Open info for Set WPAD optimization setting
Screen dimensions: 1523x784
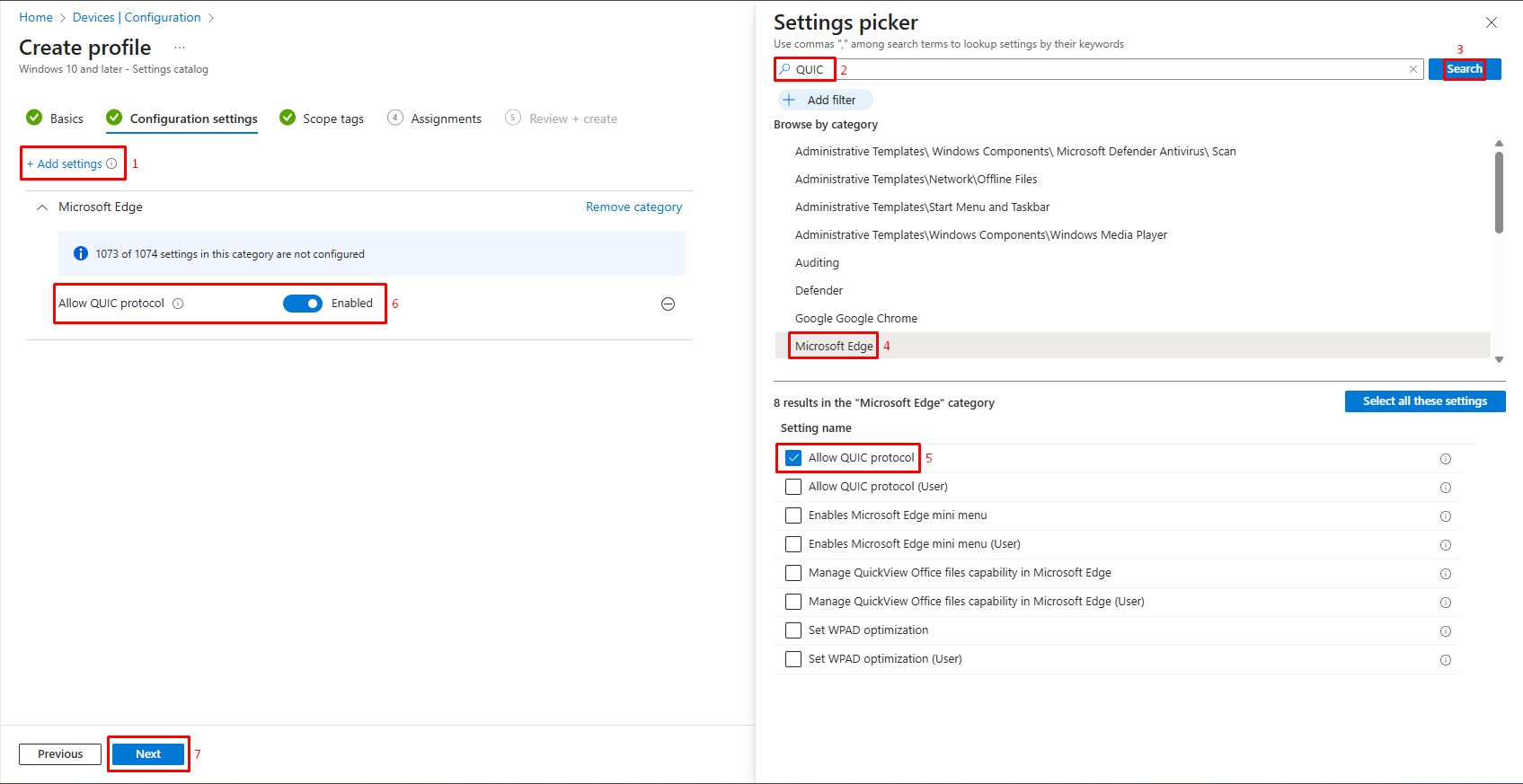pos(1445,631)
